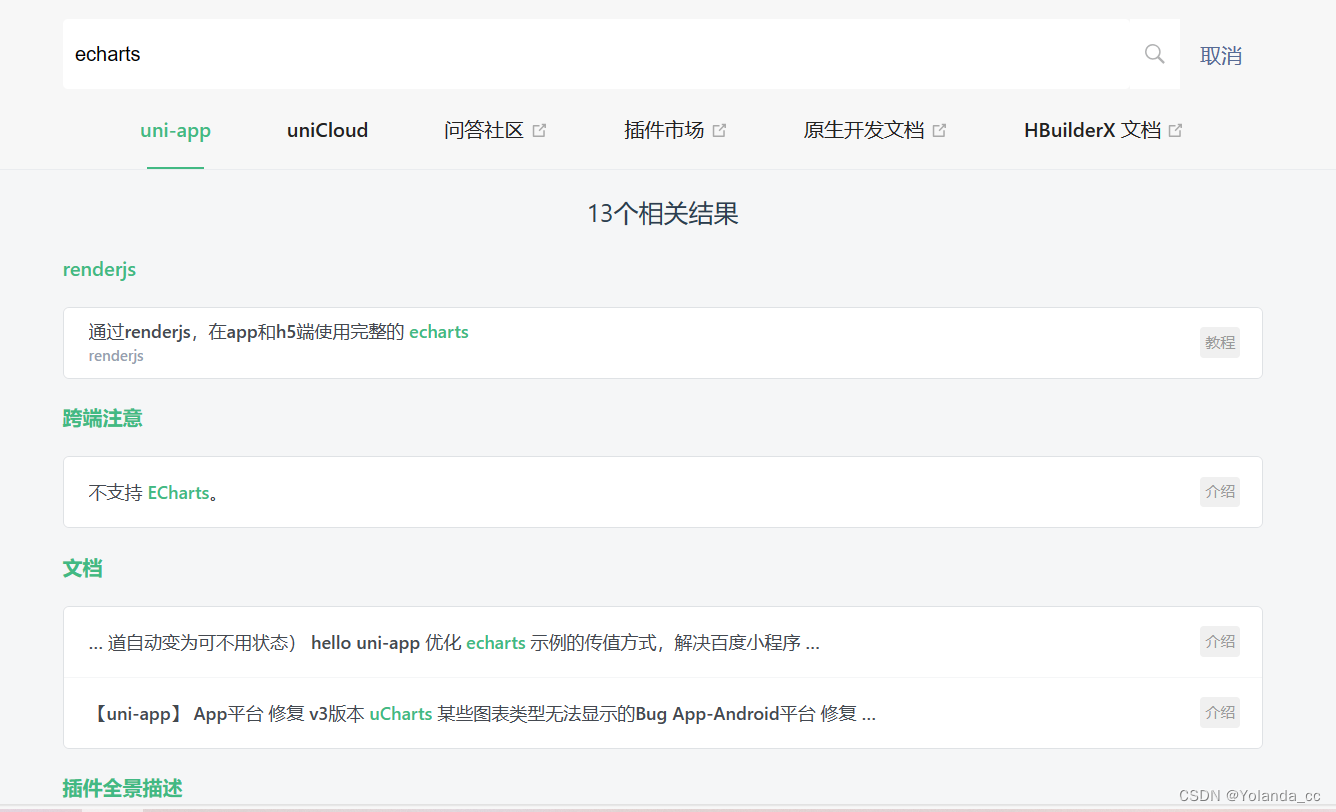Image resolution: width=1336 pixels, height=812 pixels.
Task: Click the ECharts link under 跨端注意
Action: point(179,492)
